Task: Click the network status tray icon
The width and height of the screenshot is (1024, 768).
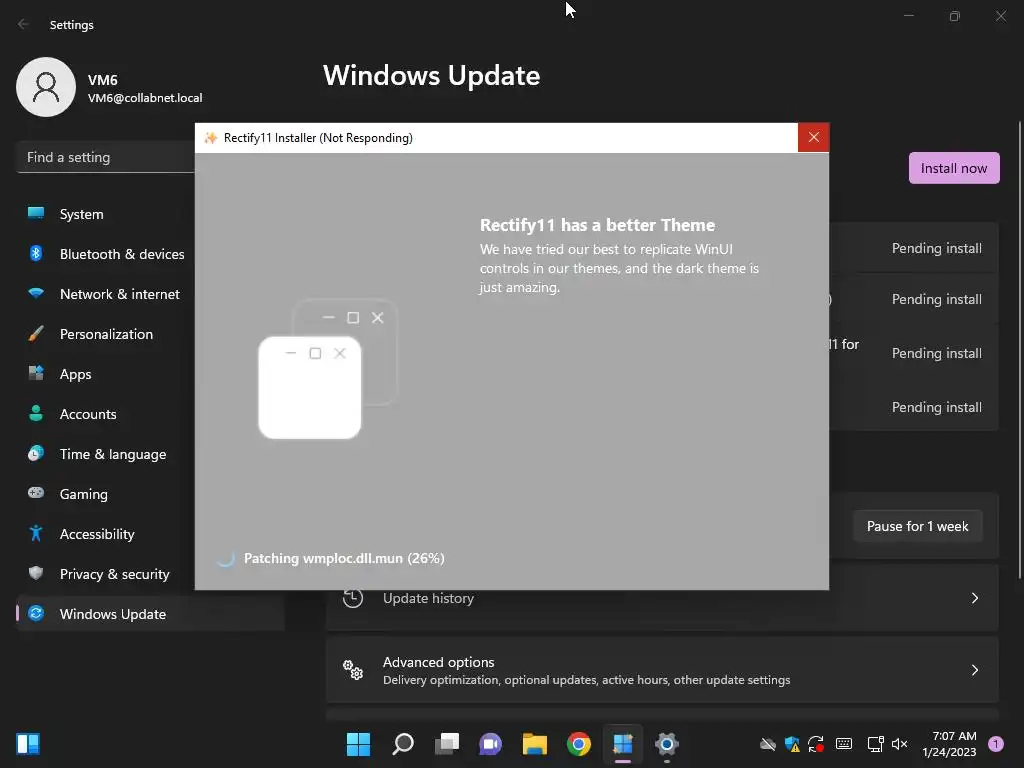Action: point(875,744)
